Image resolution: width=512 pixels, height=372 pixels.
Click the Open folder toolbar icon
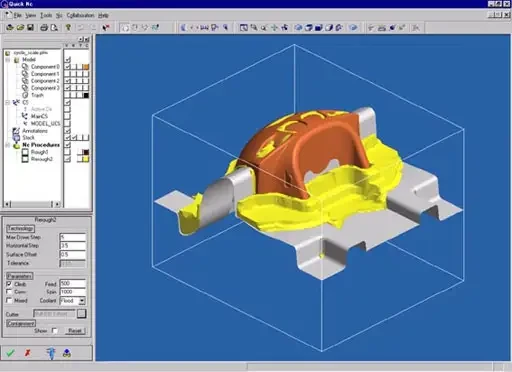click(x=20, y=28)
